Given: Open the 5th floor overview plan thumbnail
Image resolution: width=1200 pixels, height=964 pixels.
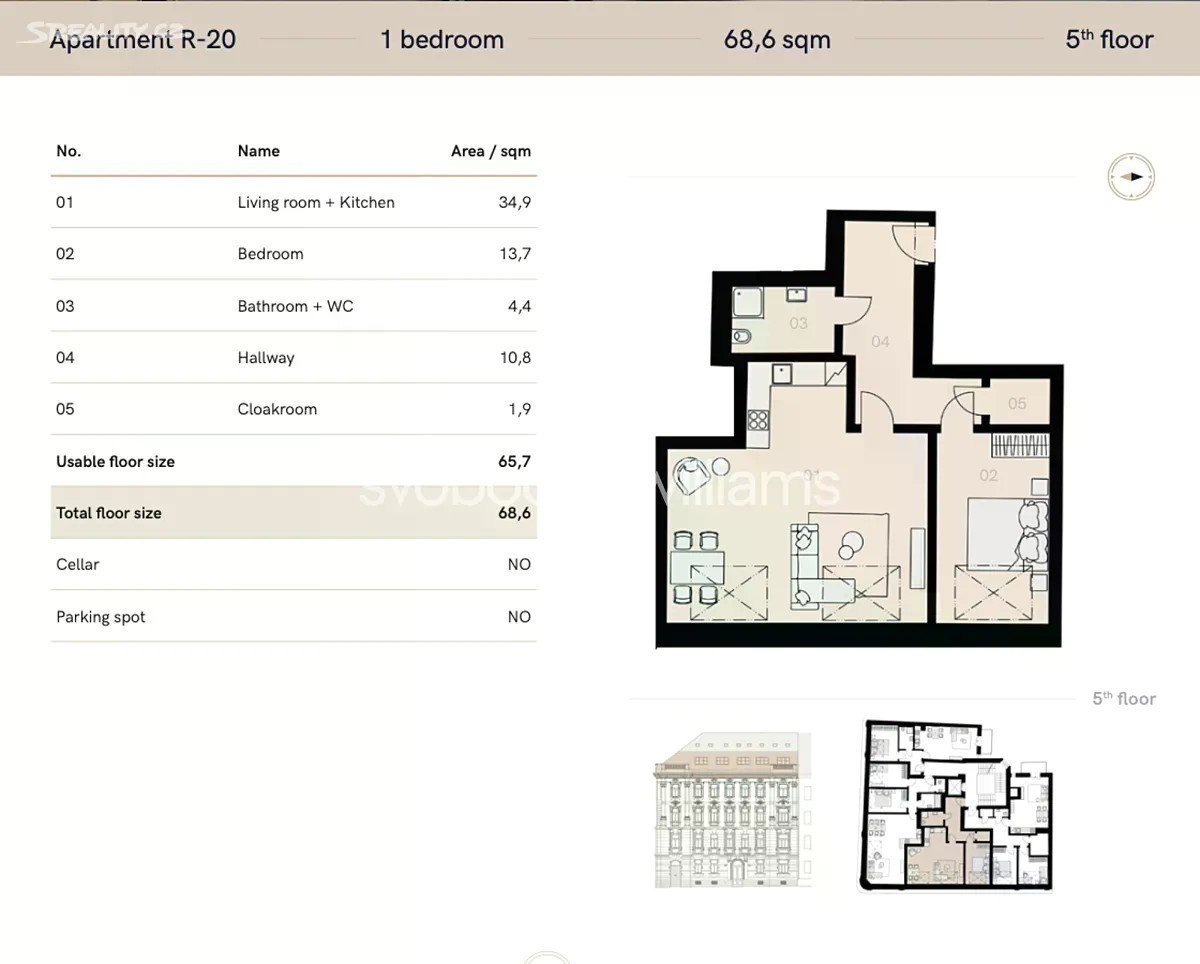Looking at the screenshot, I should (x=956, y=805).
